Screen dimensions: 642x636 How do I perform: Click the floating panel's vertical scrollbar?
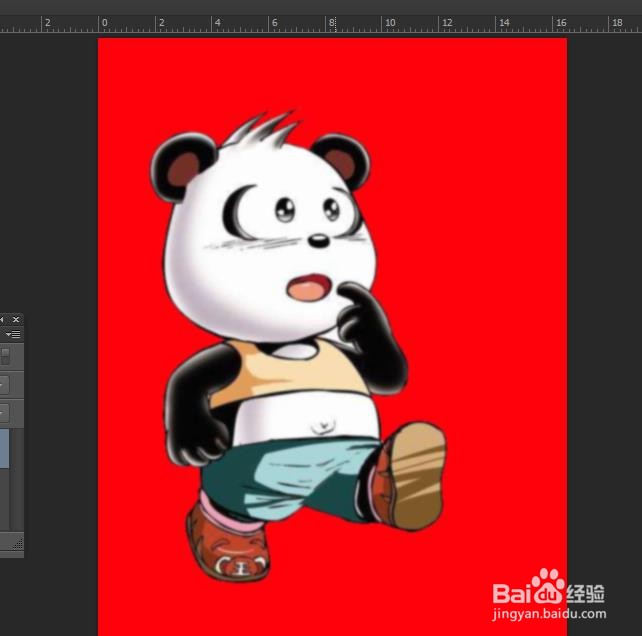pos(17,479)
